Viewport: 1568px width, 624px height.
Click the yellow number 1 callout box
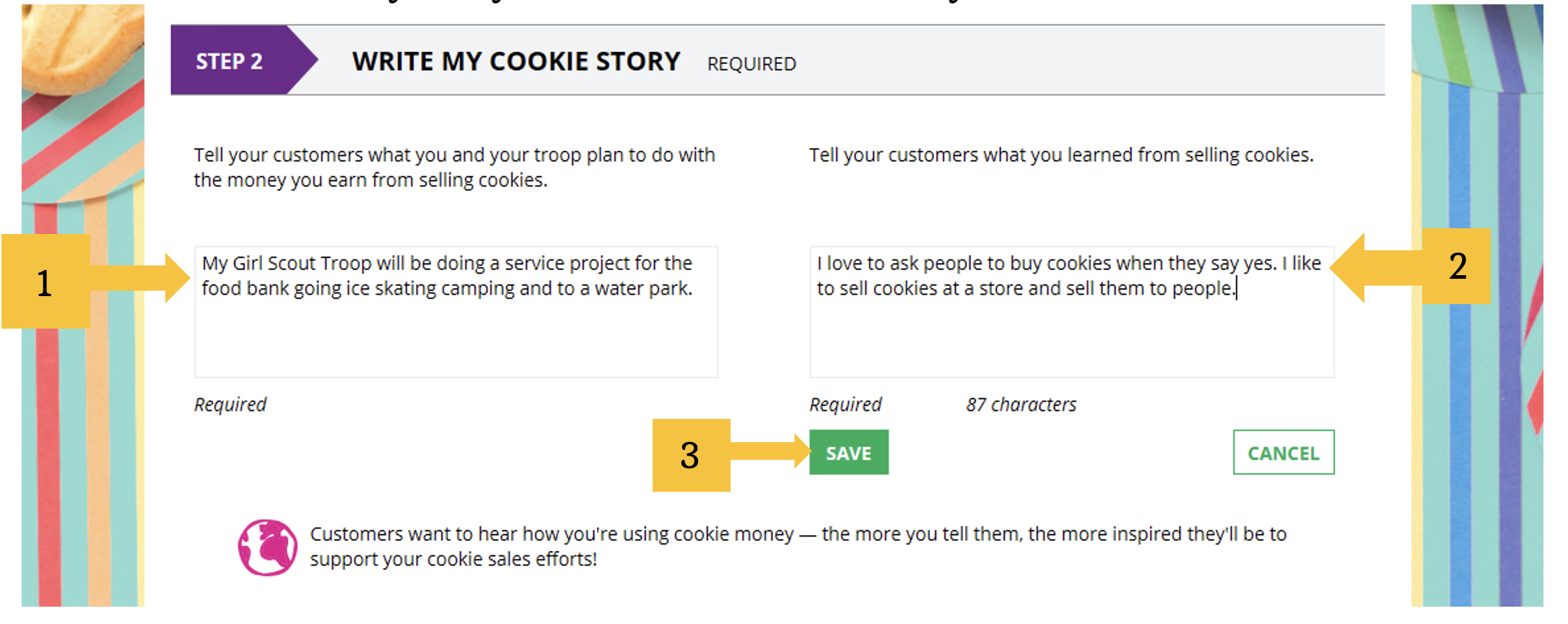pos(46,281)
